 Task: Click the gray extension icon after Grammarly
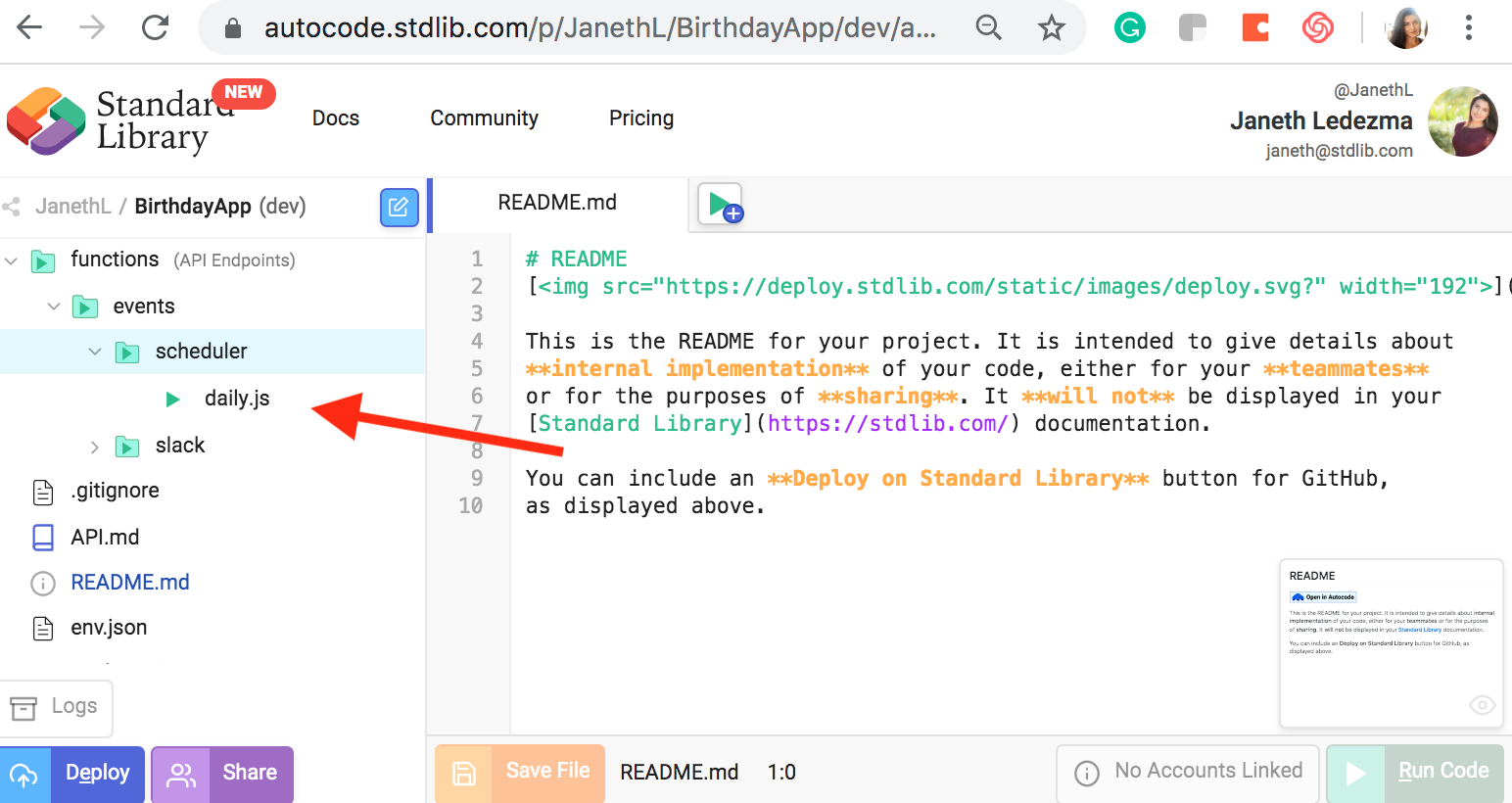tap(1193, 27)
